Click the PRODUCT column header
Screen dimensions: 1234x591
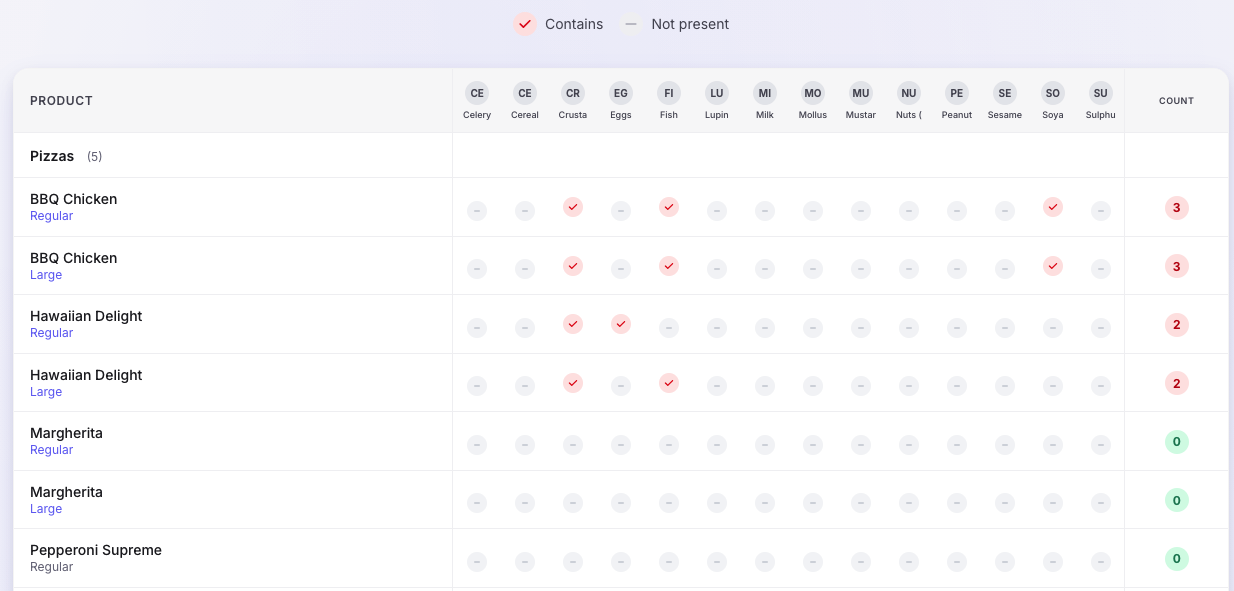tap(61, 100)
